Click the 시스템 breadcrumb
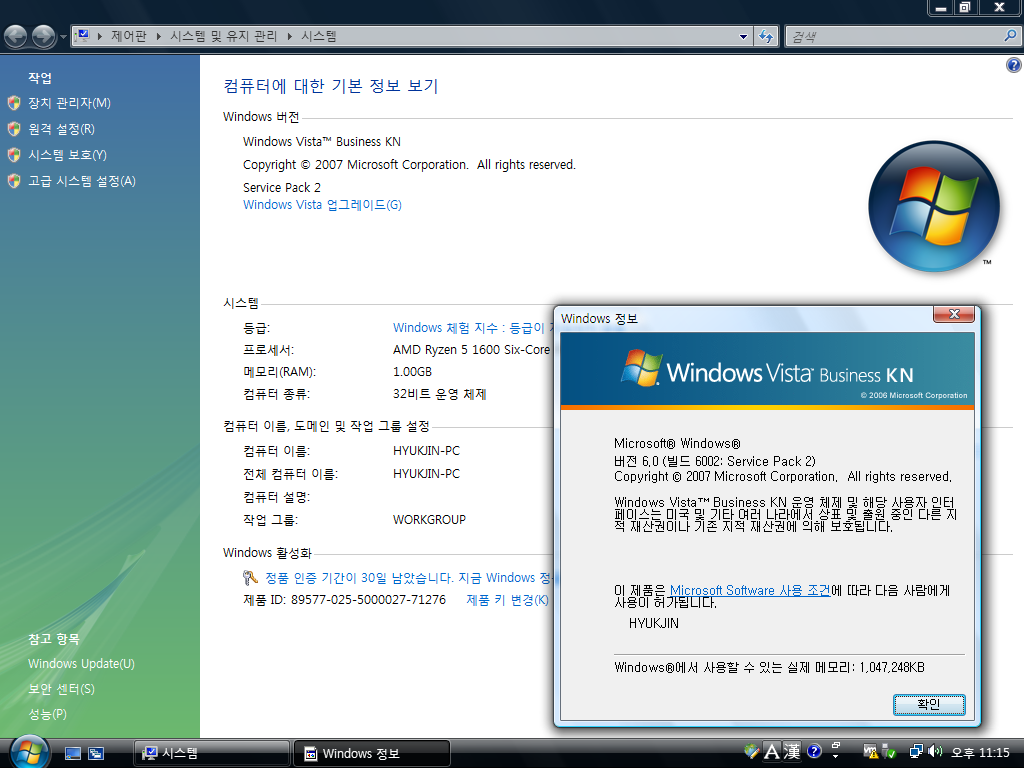The image size is (1024, 768). click(x=319, y=37)
